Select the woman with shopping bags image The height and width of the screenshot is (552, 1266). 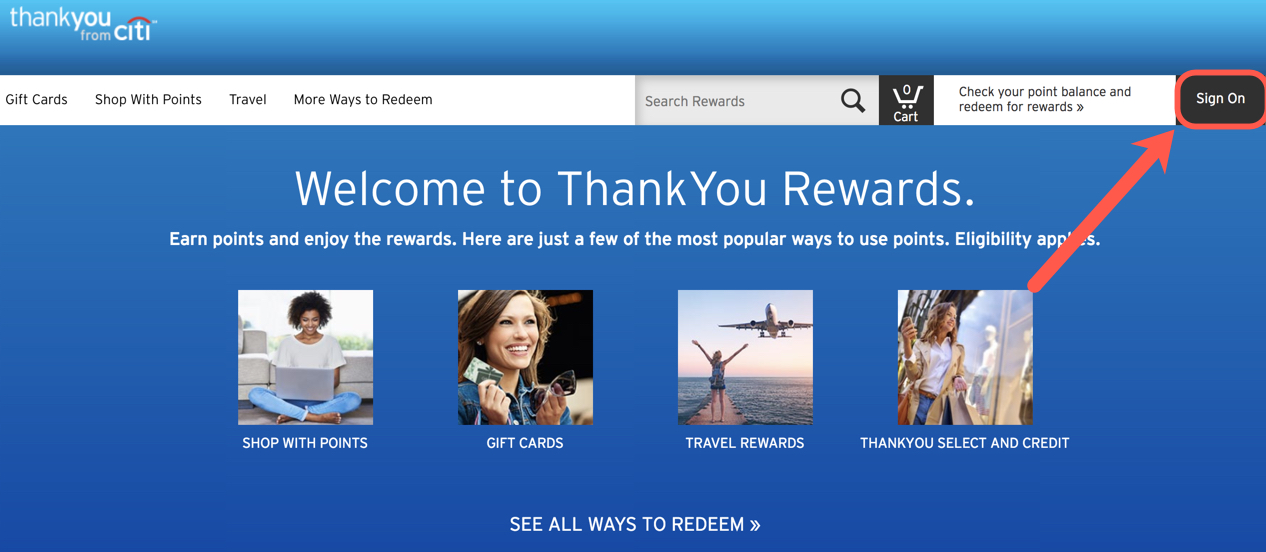(965, 357)
